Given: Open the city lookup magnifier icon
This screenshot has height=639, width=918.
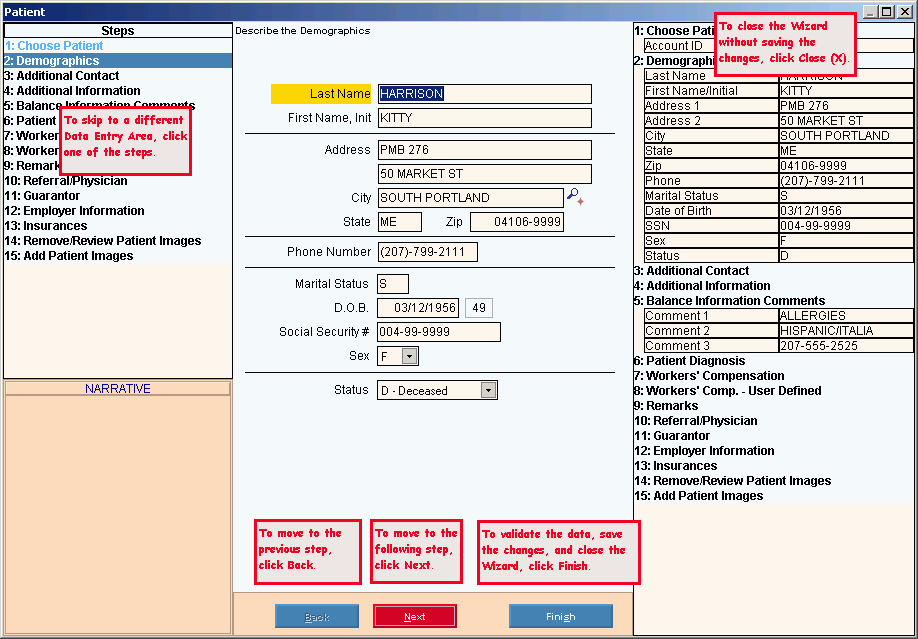Looking at the screenshot, I should pos(575,197).
